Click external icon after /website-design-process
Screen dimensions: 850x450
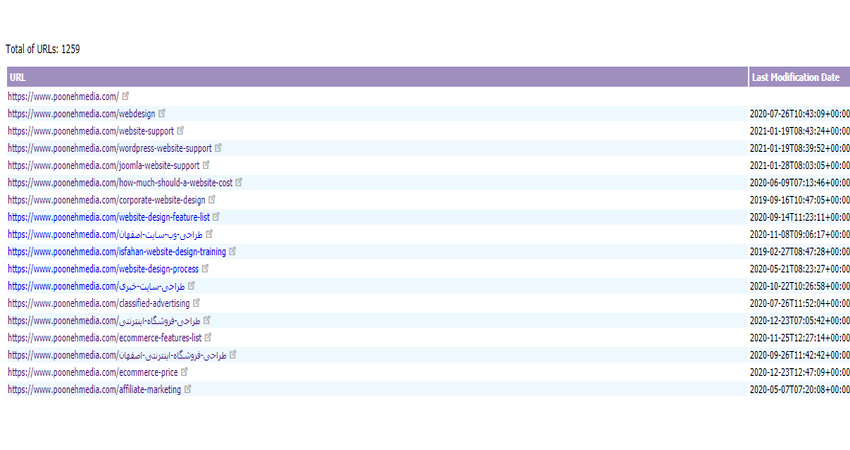pyautogui.click(x=205, y=268)
